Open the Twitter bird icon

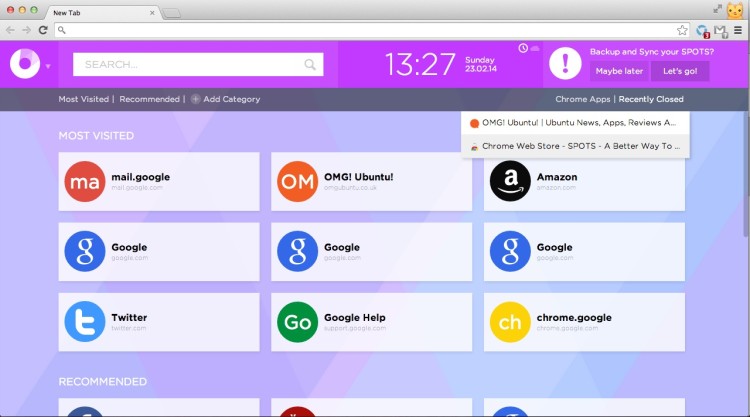pos(85,321)
